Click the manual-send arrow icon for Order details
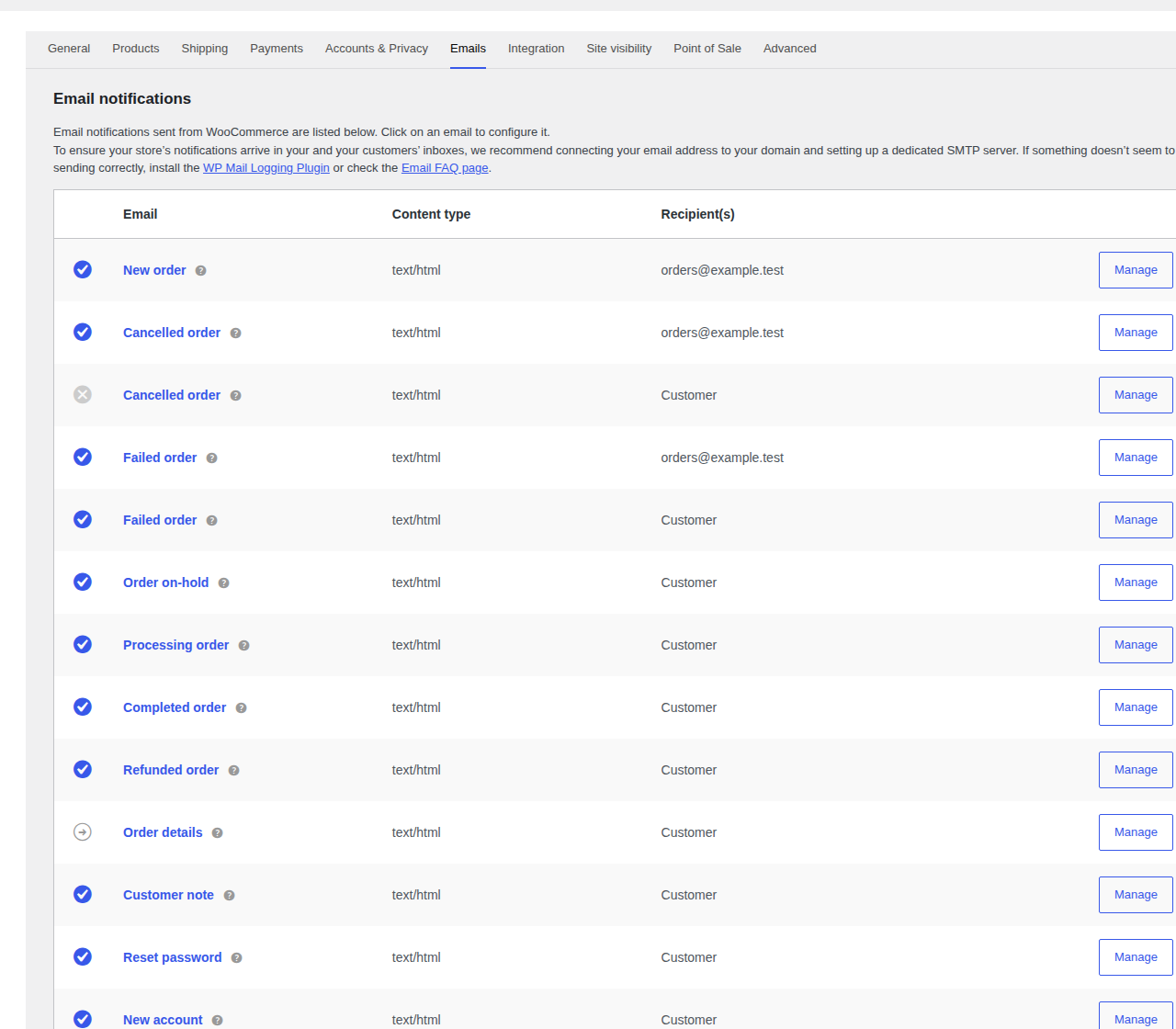Image resolution: width=1176 pixels, height=1029 pixels. tap(83, 831)
